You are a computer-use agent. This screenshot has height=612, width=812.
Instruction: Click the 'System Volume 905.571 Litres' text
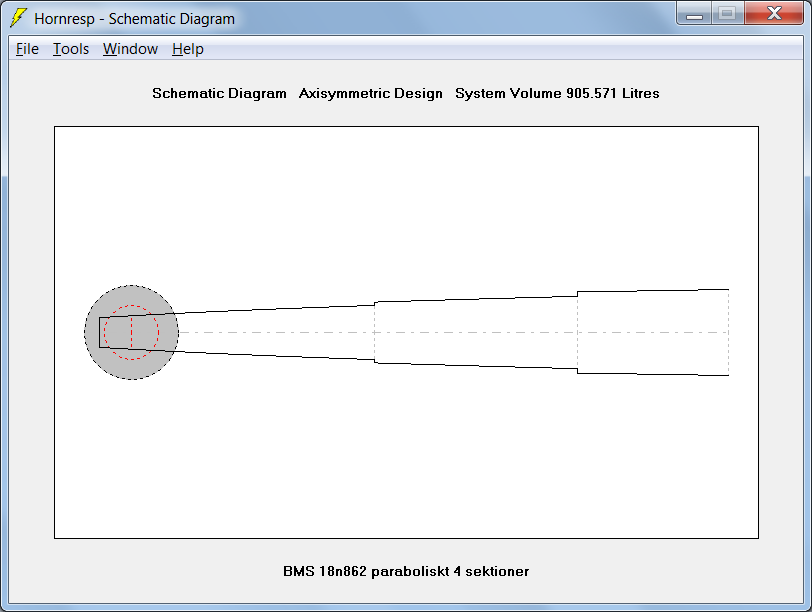pos(557,94)
